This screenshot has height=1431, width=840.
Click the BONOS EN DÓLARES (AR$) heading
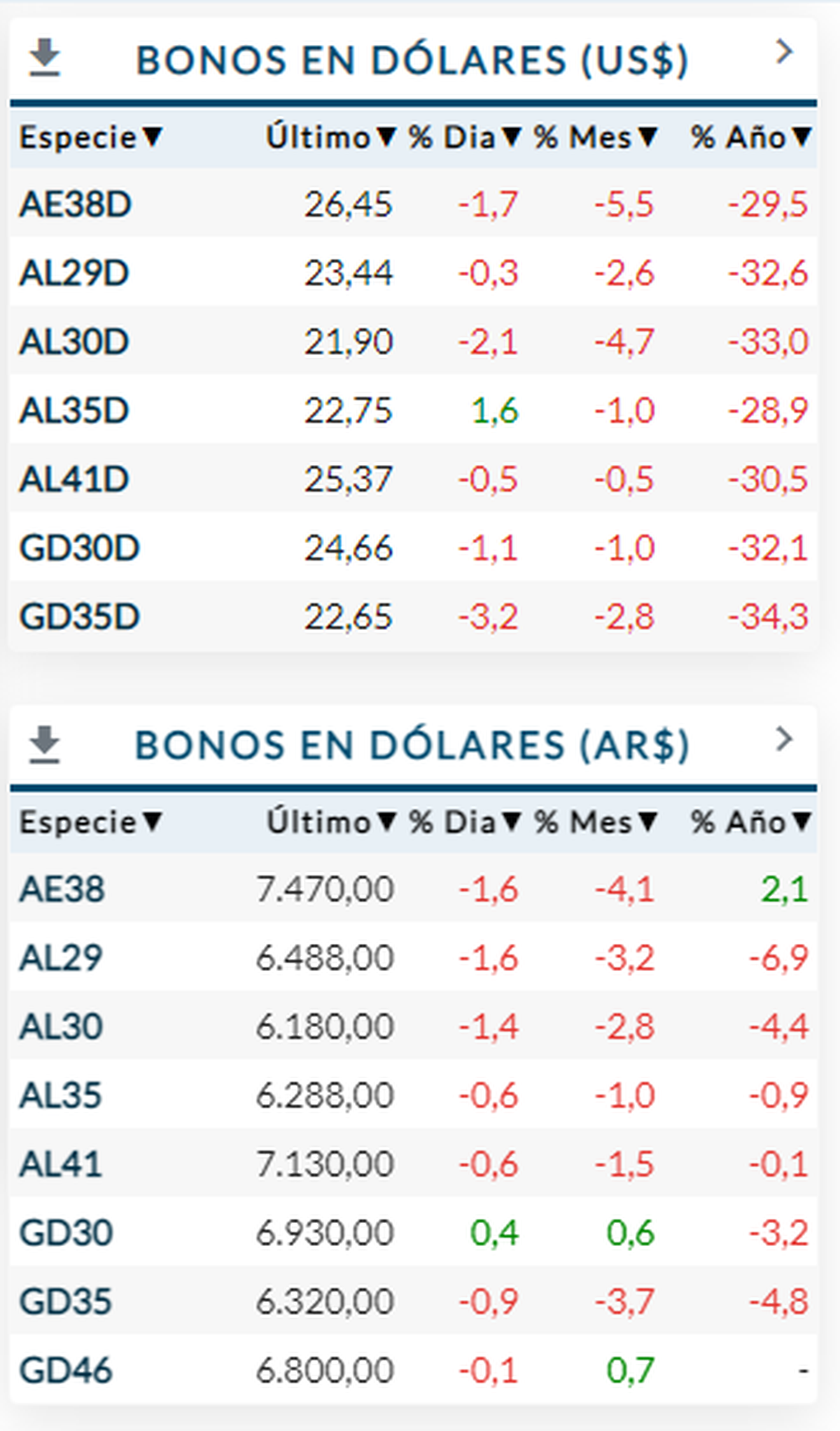coord(412,745)
